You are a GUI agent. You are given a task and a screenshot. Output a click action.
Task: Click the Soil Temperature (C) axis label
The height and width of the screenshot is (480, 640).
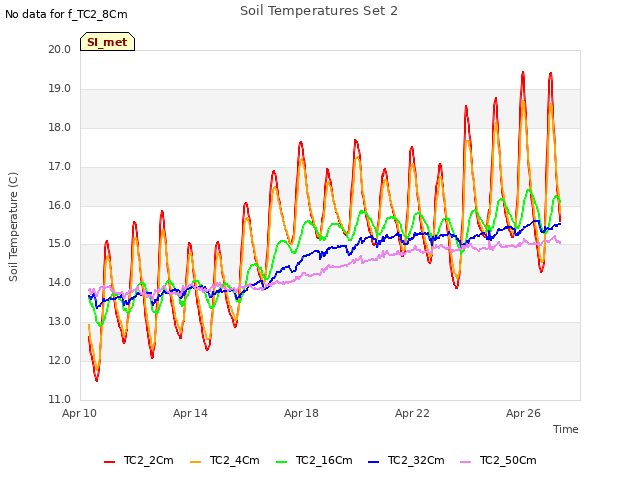click(x=13, y=227)
